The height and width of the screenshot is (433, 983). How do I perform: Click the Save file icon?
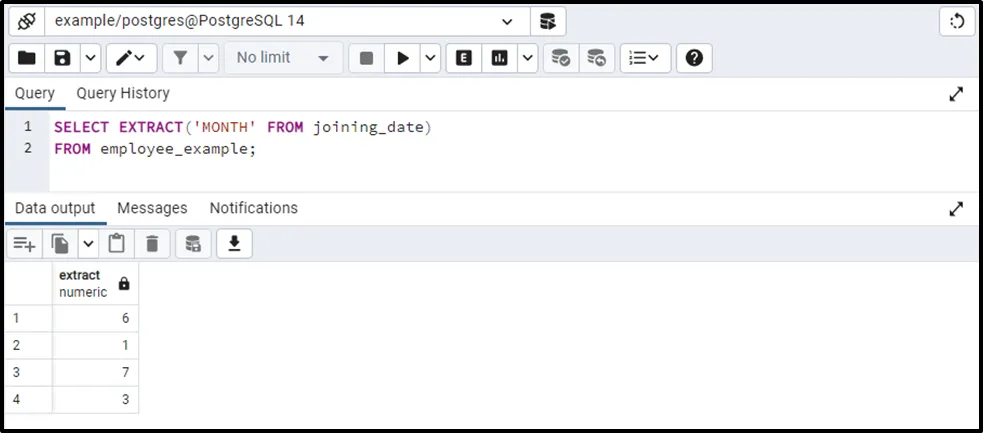click(62, 58)
